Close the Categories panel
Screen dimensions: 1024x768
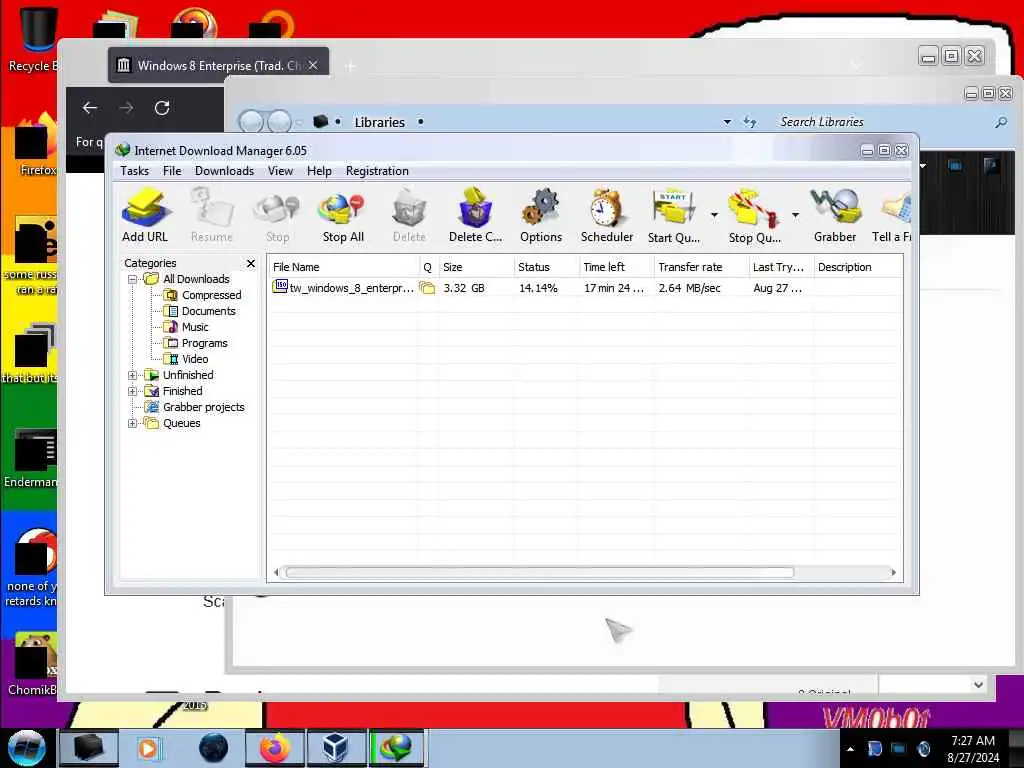(x=251, y=263)
